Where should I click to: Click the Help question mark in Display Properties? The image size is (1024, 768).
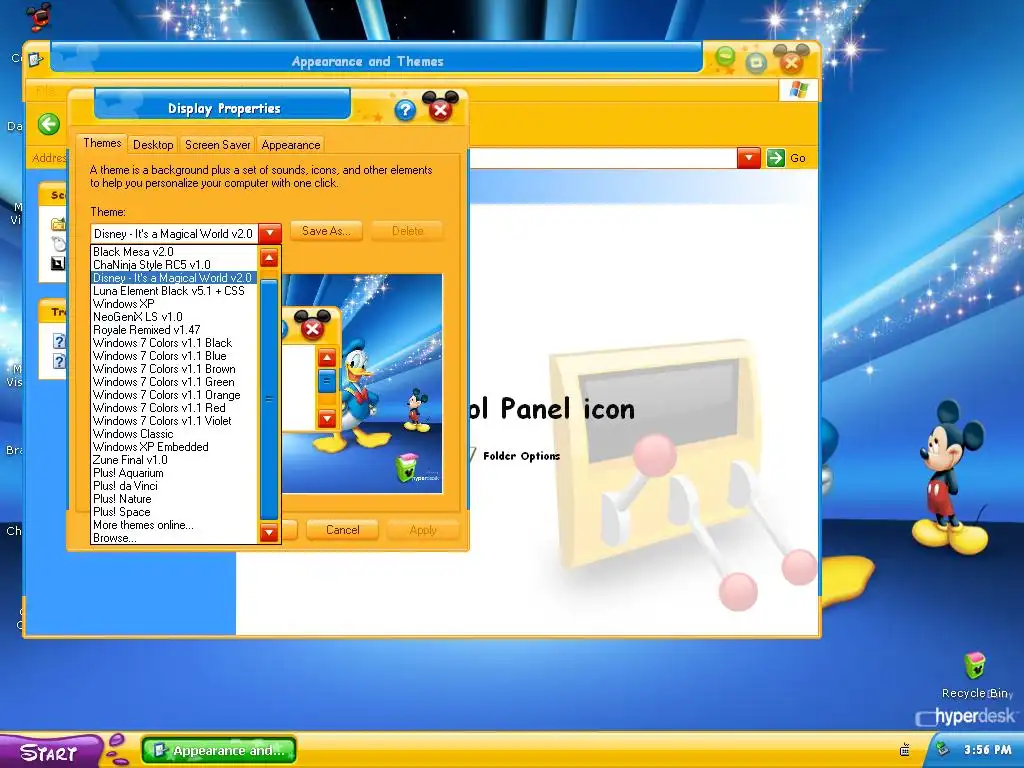point(405,110)
